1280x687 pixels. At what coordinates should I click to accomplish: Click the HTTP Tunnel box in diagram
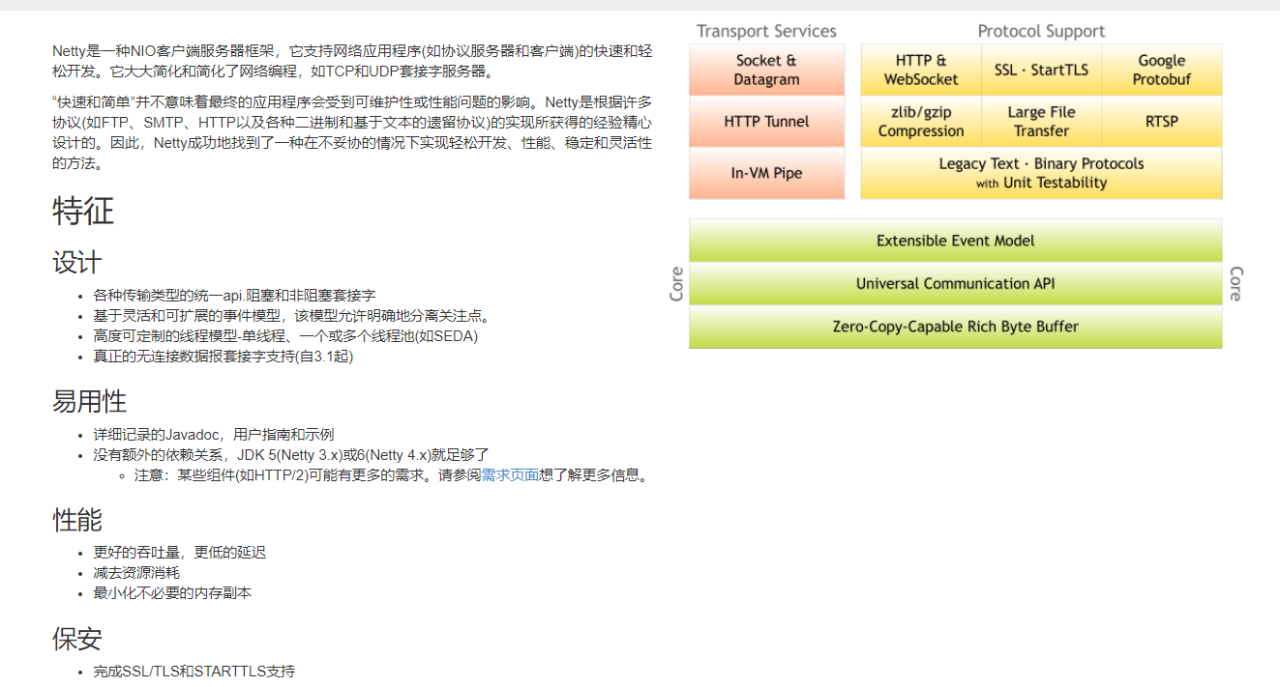pos(767,122)
